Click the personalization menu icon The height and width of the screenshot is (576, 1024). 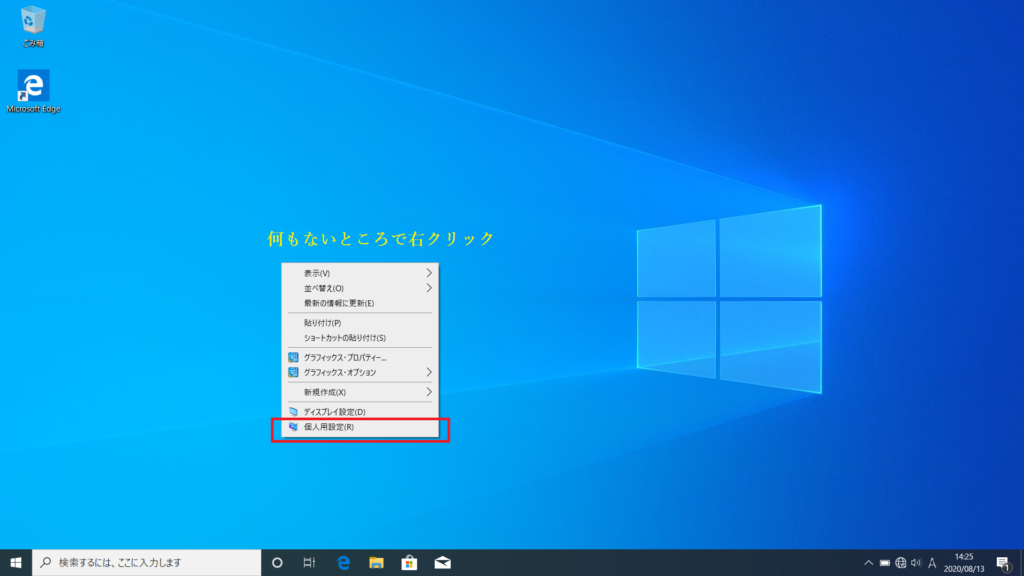(293, 427)
